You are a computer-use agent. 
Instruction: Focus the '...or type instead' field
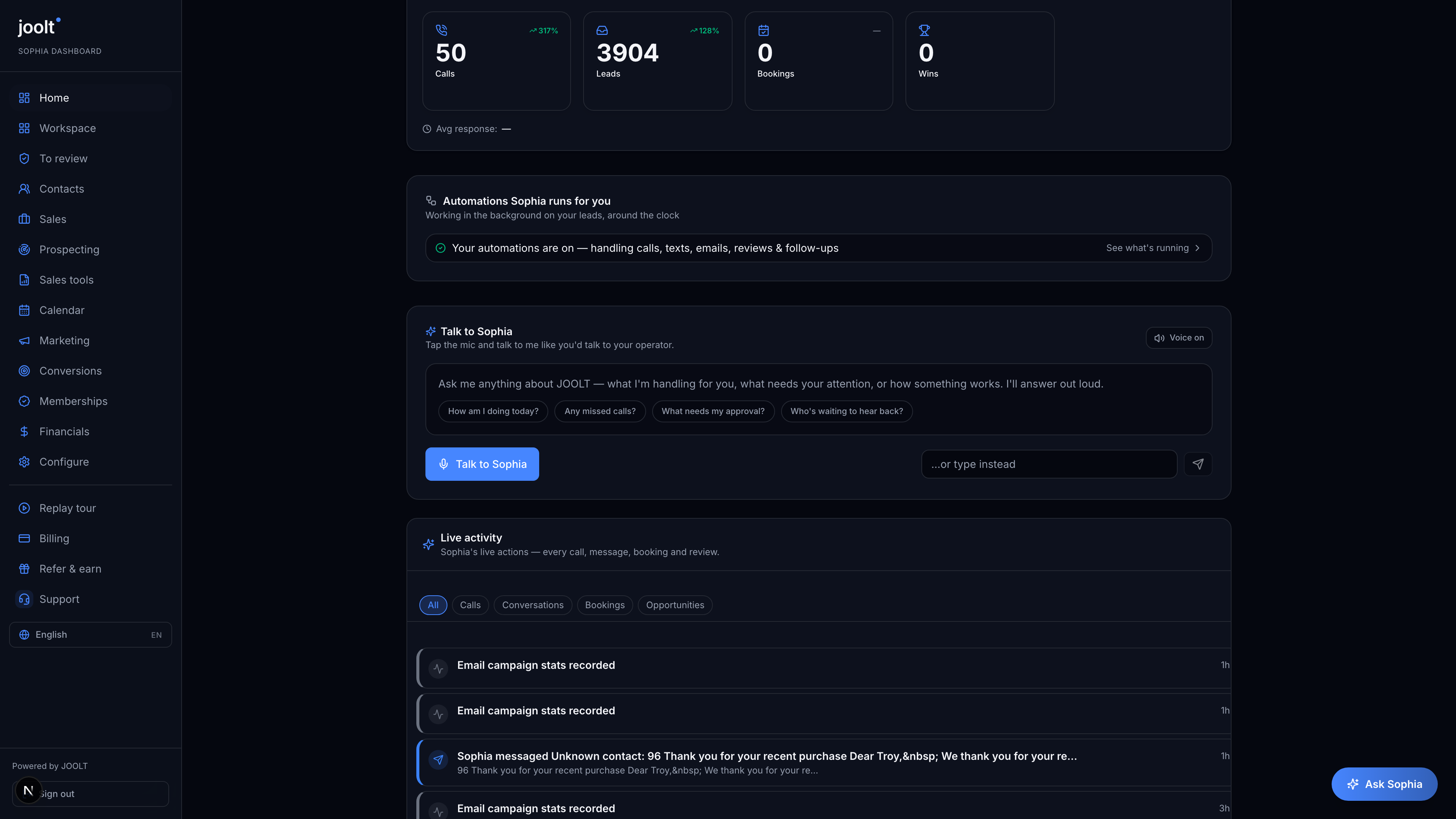(x=1049, y=464)
